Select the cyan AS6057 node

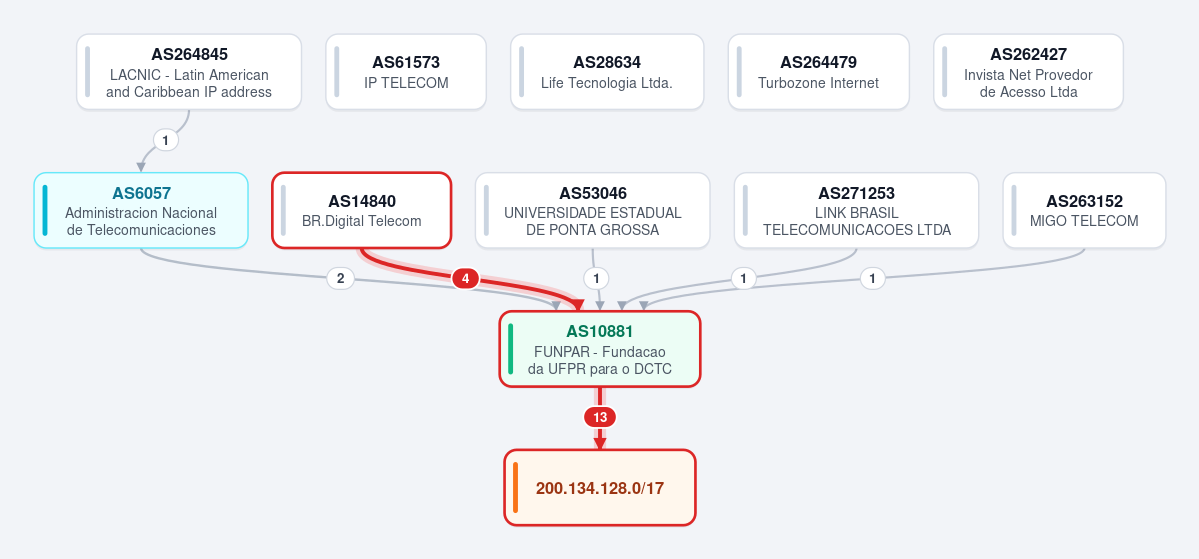coord(141,210)
